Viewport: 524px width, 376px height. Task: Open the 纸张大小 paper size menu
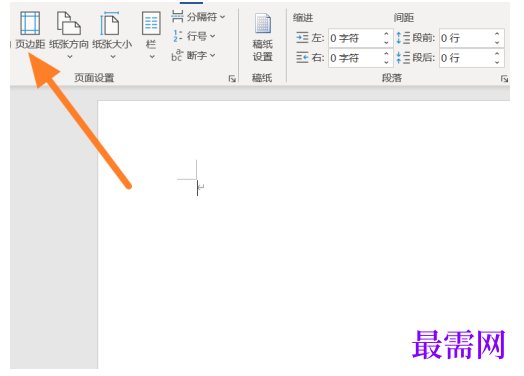coord(112,35)
